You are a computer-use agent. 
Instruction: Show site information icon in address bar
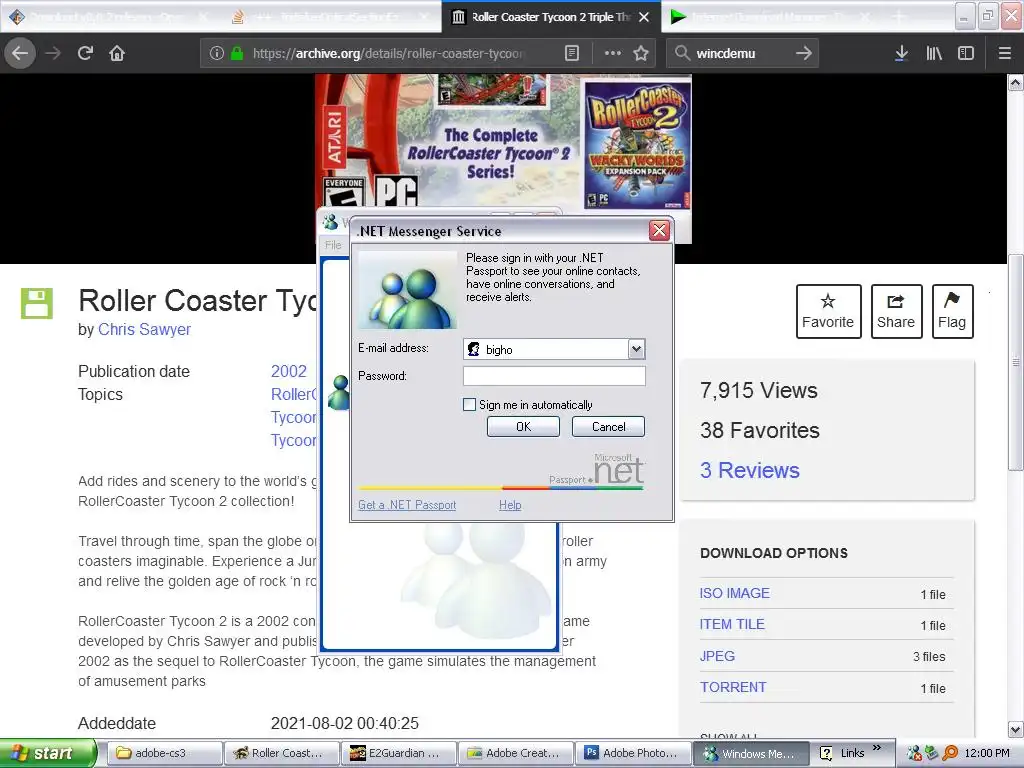coord(217,53)
